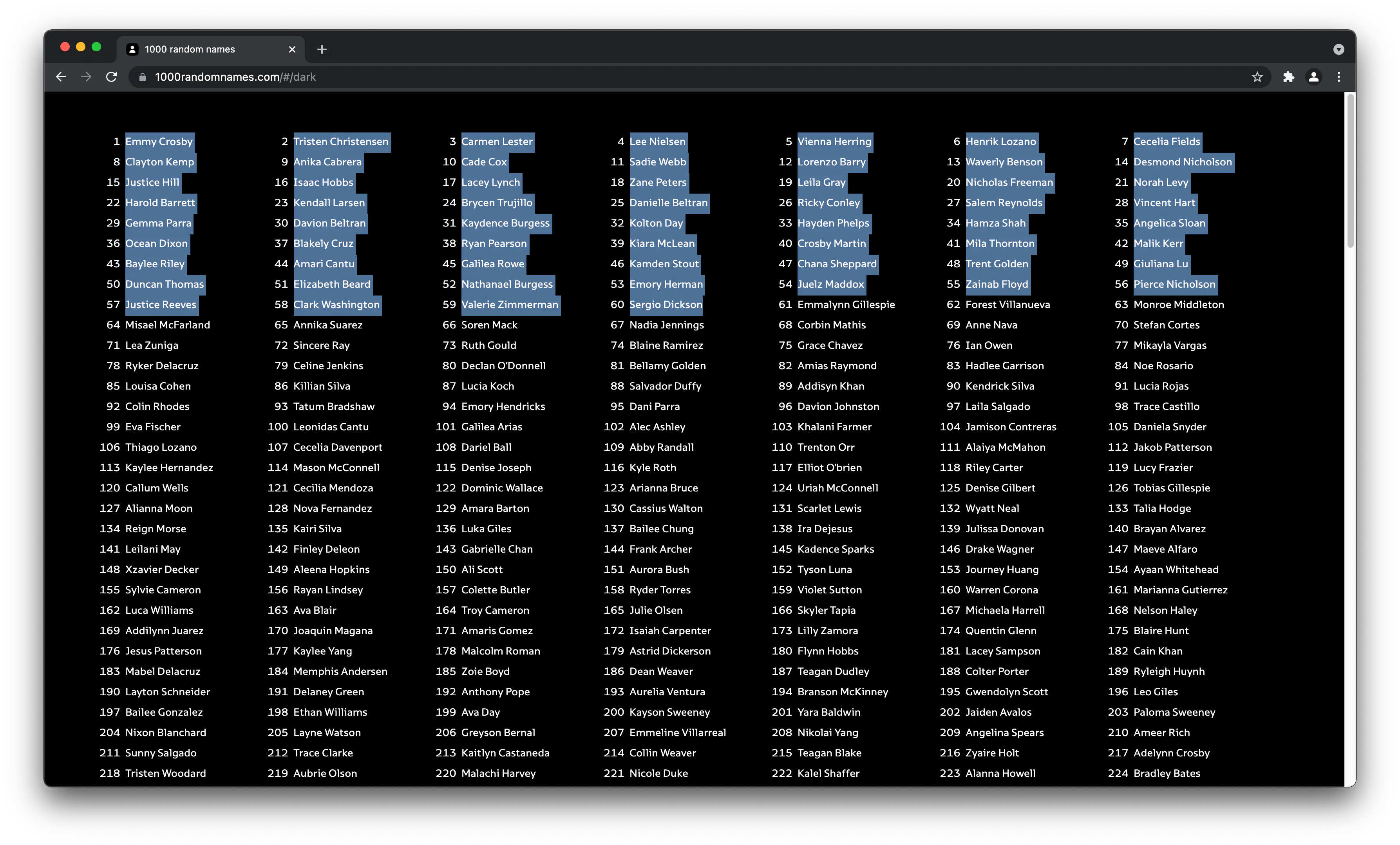Click the name Tristen Christensen

tap(341, 141)
